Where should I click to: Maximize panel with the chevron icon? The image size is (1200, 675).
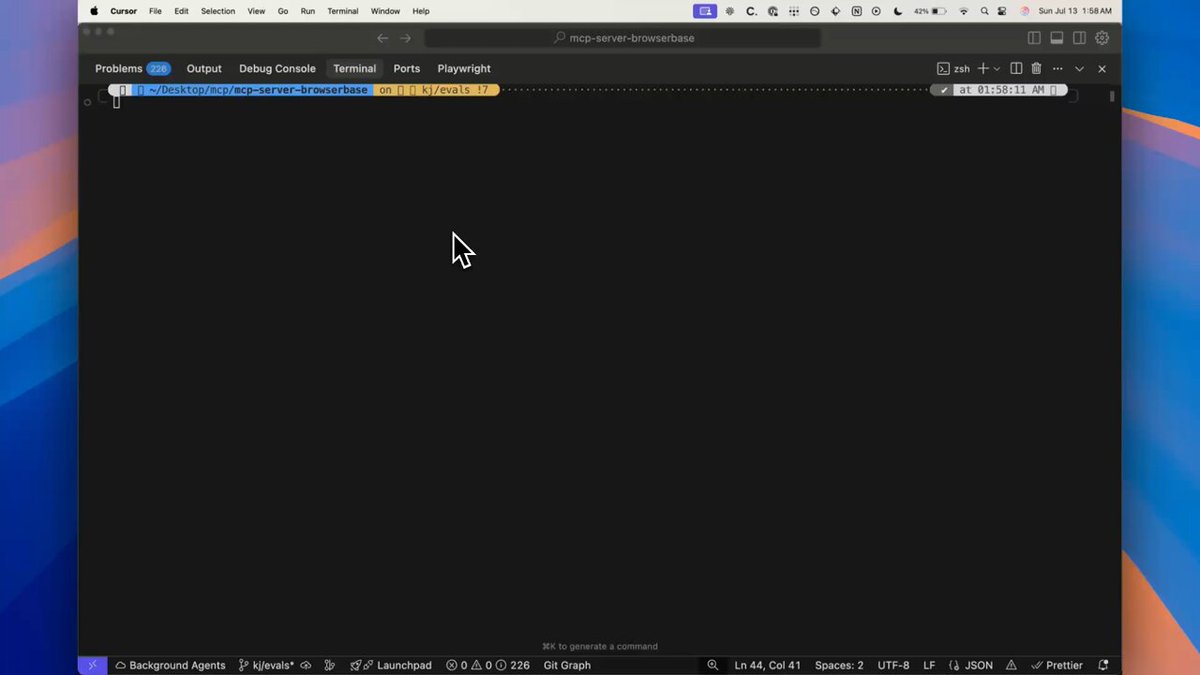point(1079,69)
